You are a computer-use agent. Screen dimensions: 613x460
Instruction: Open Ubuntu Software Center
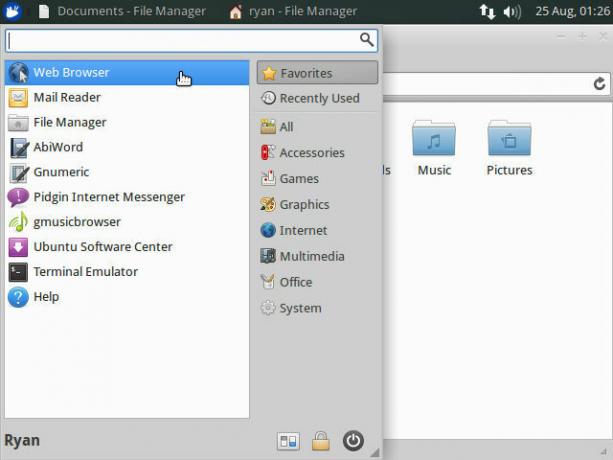pos(127,247)
